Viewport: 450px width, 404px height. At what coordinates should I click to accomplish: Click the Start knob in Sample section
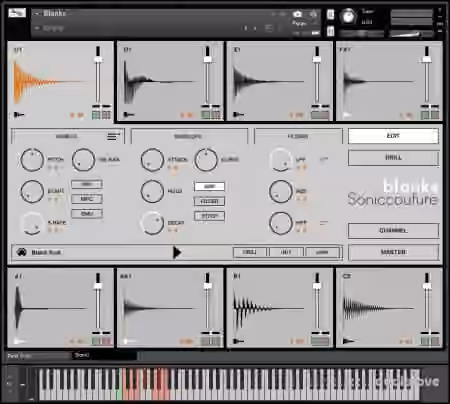point(32,191)
